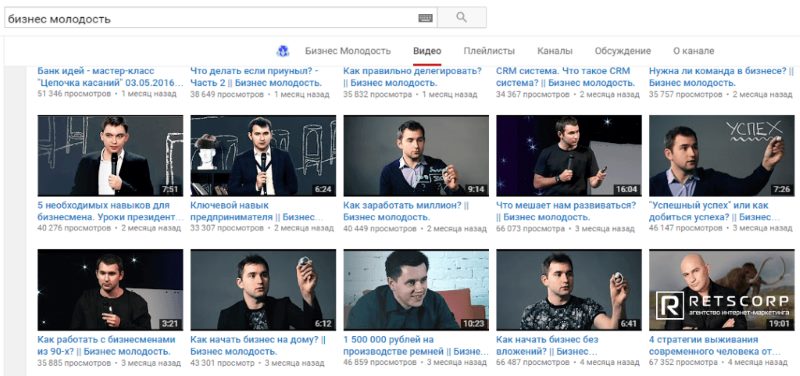Open Что мешает нам развиваться? title link

pos(566,211)
